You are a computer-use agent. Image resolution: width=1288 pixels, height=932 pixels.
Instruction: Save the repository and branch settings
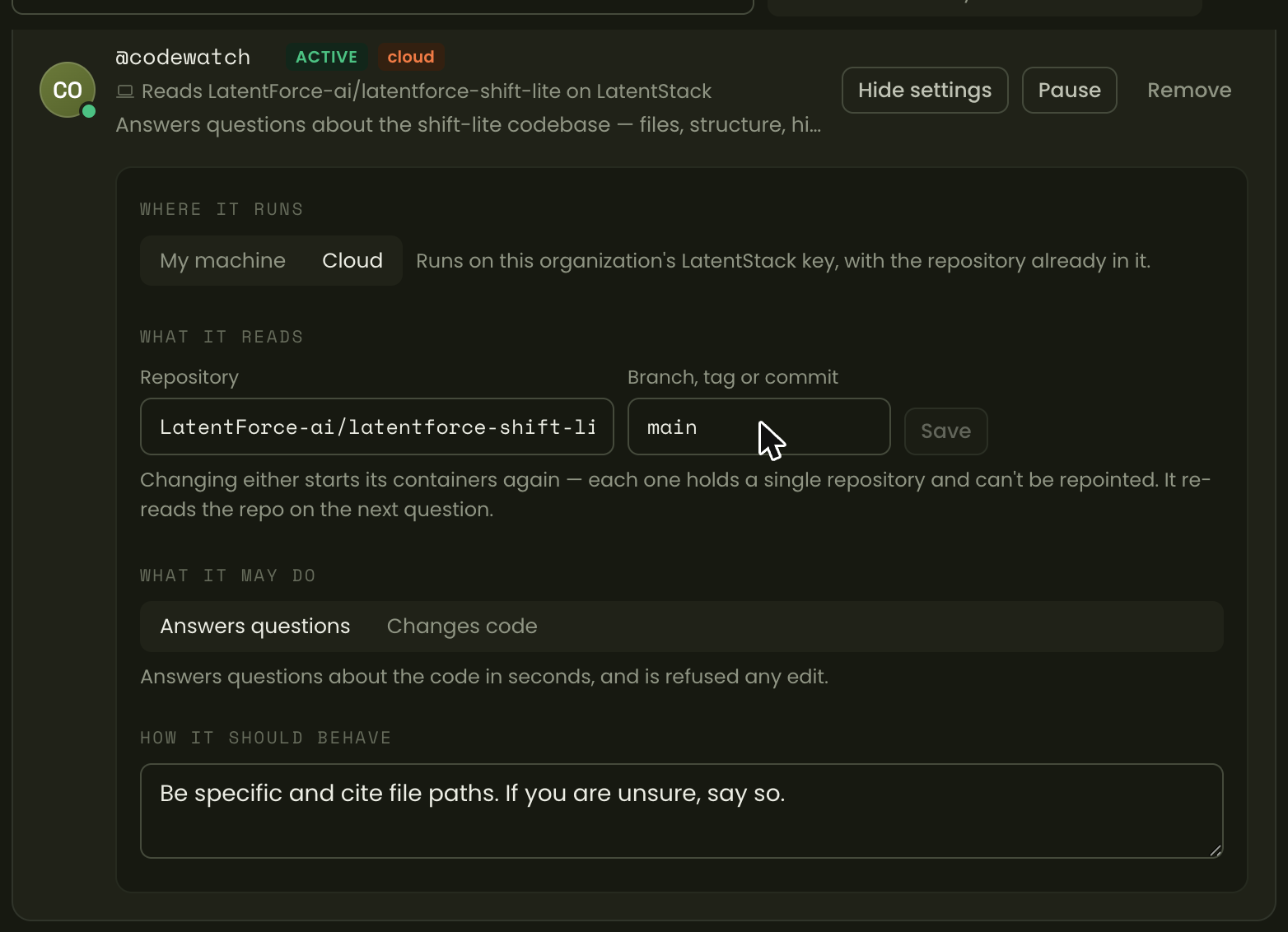(946, 431)
